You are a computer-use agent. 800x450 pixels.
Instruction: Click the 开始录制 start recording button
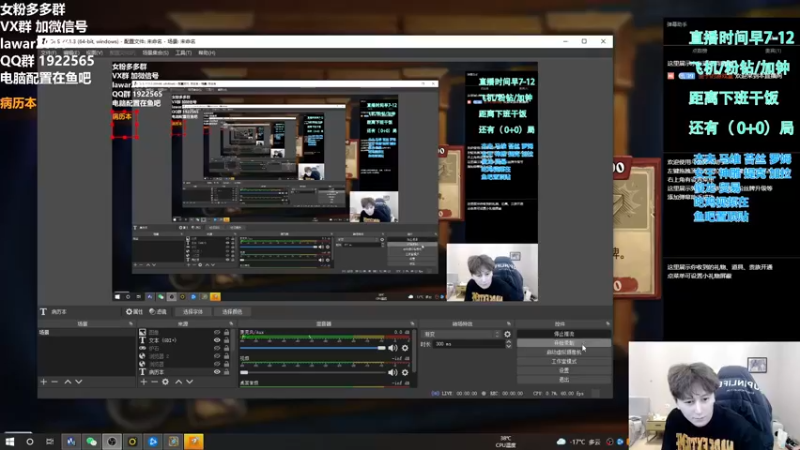click(x=564, y=343)
